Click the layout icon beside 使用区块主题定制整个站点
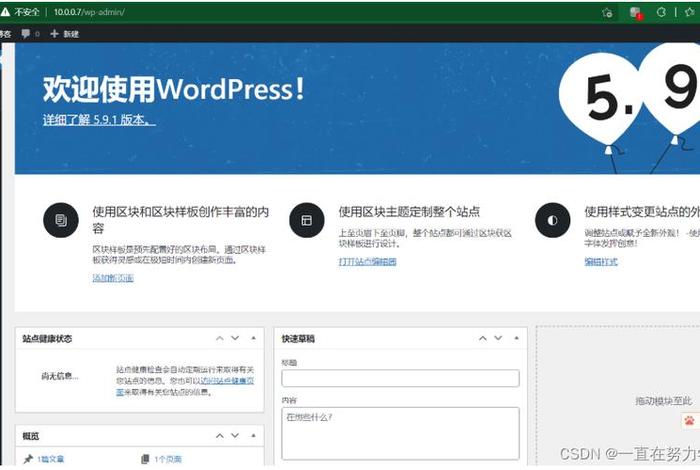The width and height of the screenshot is (700, 470). [x=307, y=220]
